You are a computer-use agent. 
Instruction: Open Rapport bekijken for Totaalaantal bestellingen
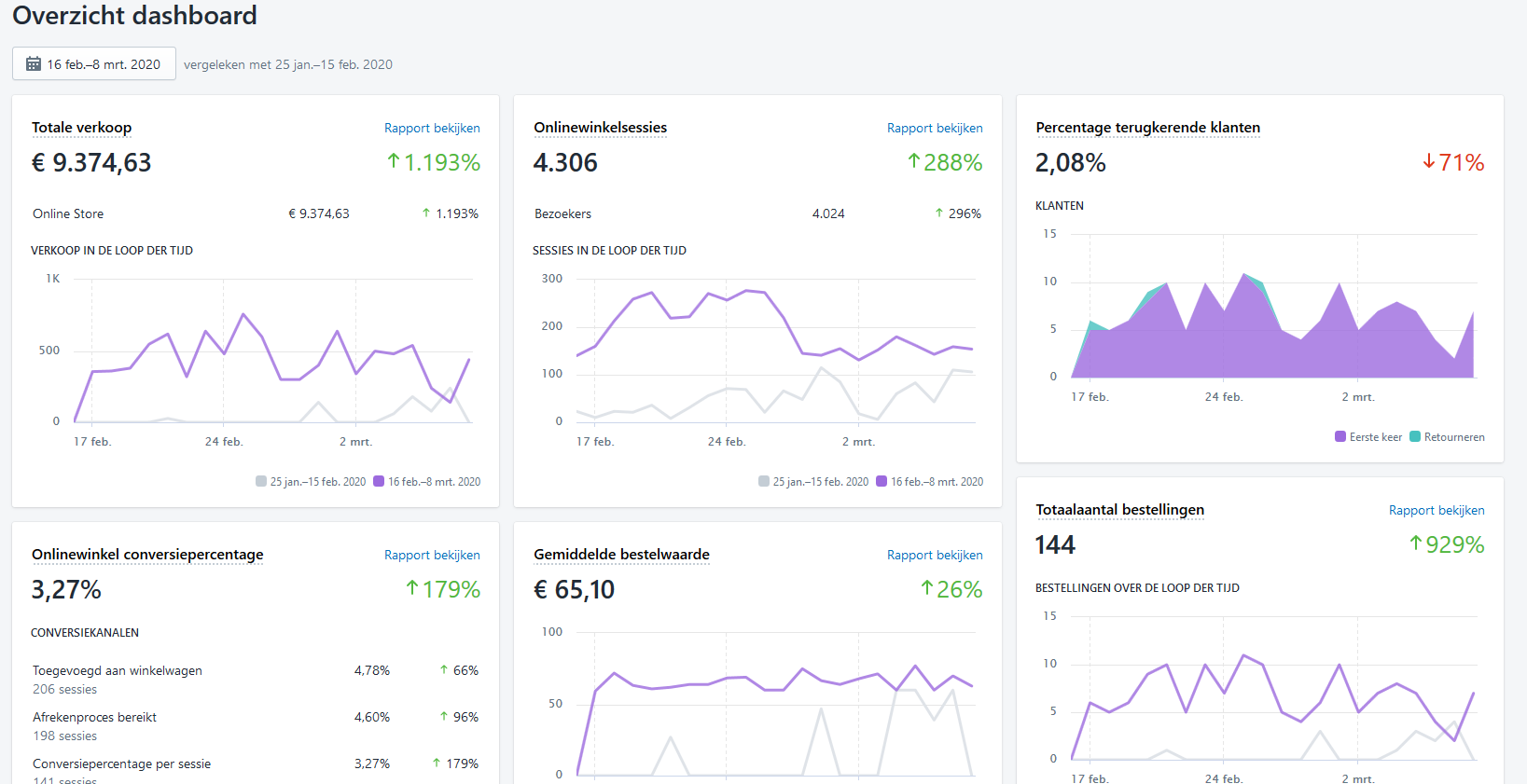pos(1437,510)
